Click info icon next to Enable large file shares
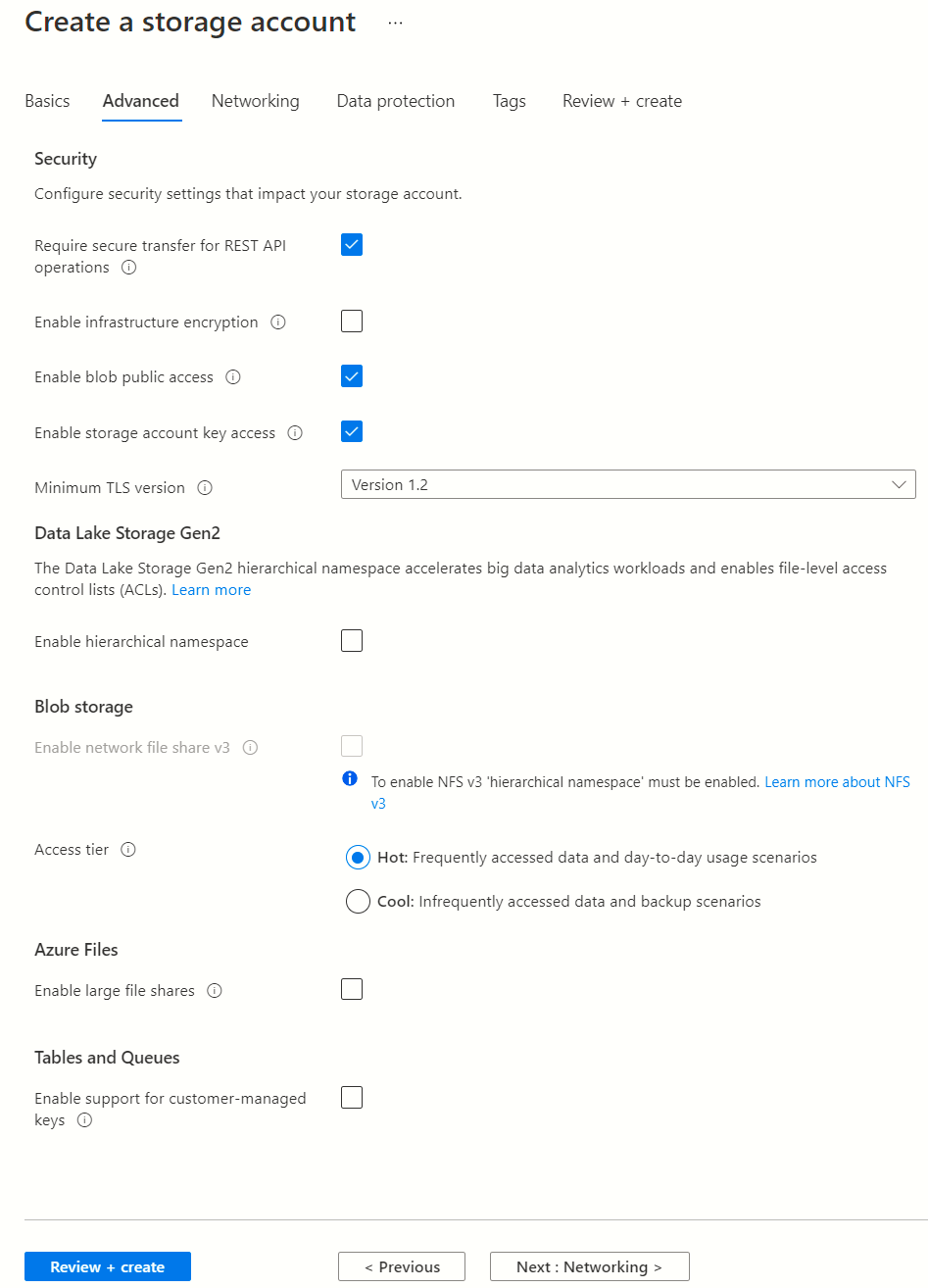Image resolution: width=928 pixels, height=1288 pixels. coord(215,991)
